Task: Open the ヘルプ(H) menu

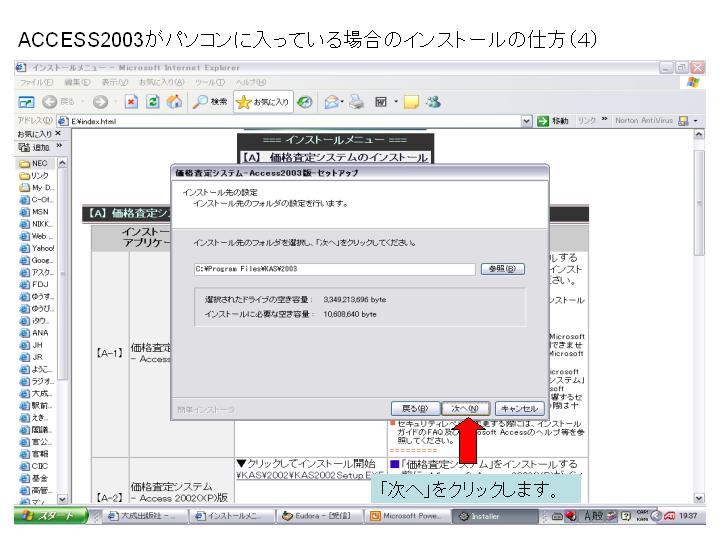Action: coord(251,82)
